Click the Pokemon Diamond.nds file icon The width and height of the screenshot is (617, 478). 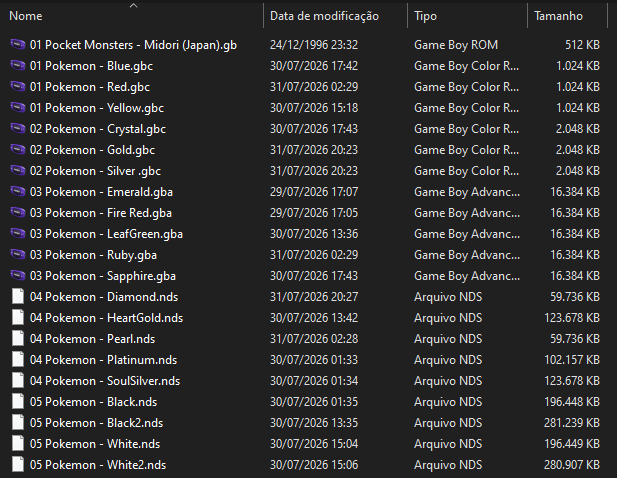pos(18,297)
